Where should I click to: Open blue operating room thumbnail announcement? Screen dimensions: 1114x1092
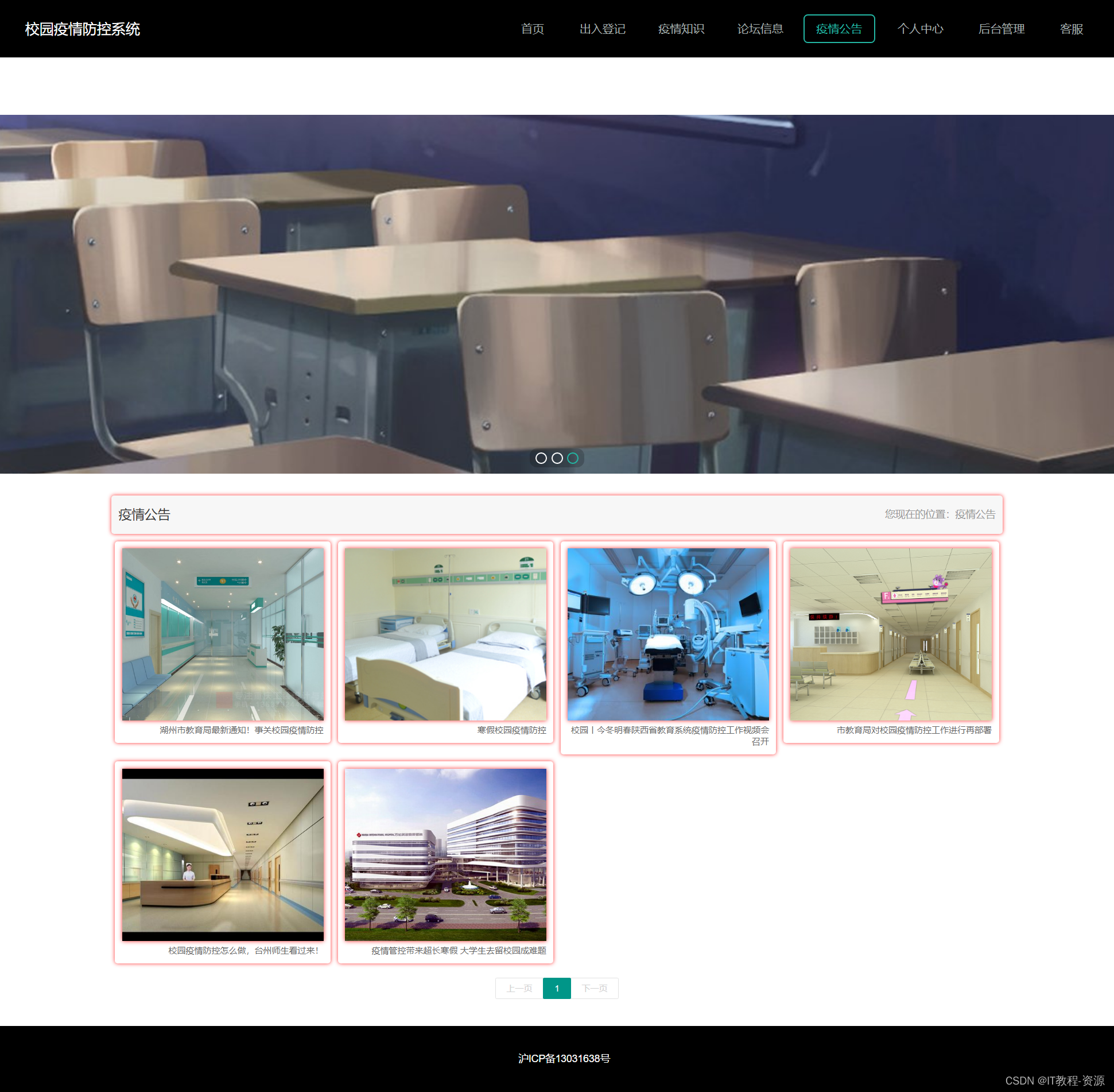(668, 634)
